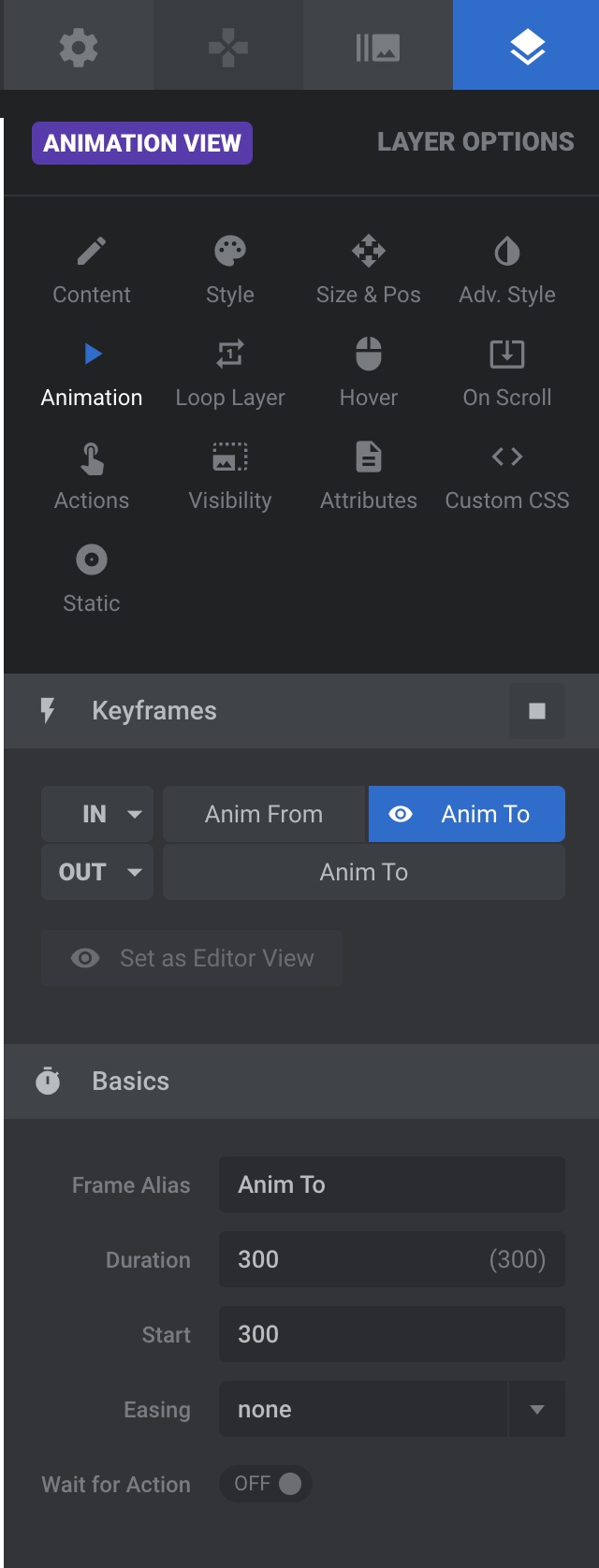Image resolution: width=599 pixels, height=1568 pixels.
Task: Open the Easing dropdown arrow
Action: [x=537, y=1409]
